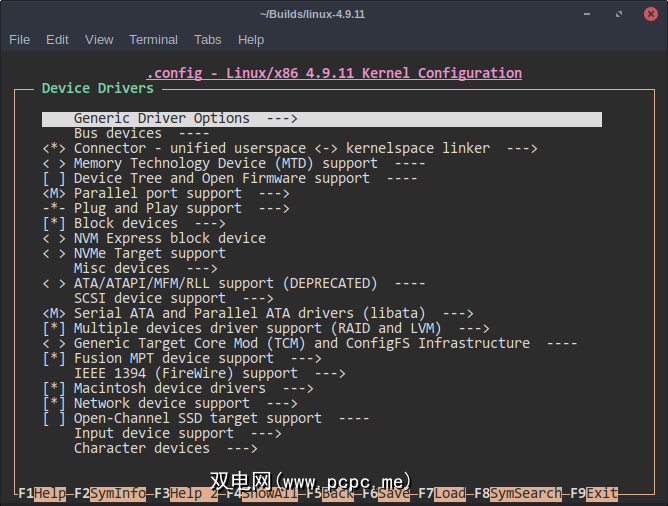Toggle Serial ATA and Parallel ATA drivers state

click(54, 313)
